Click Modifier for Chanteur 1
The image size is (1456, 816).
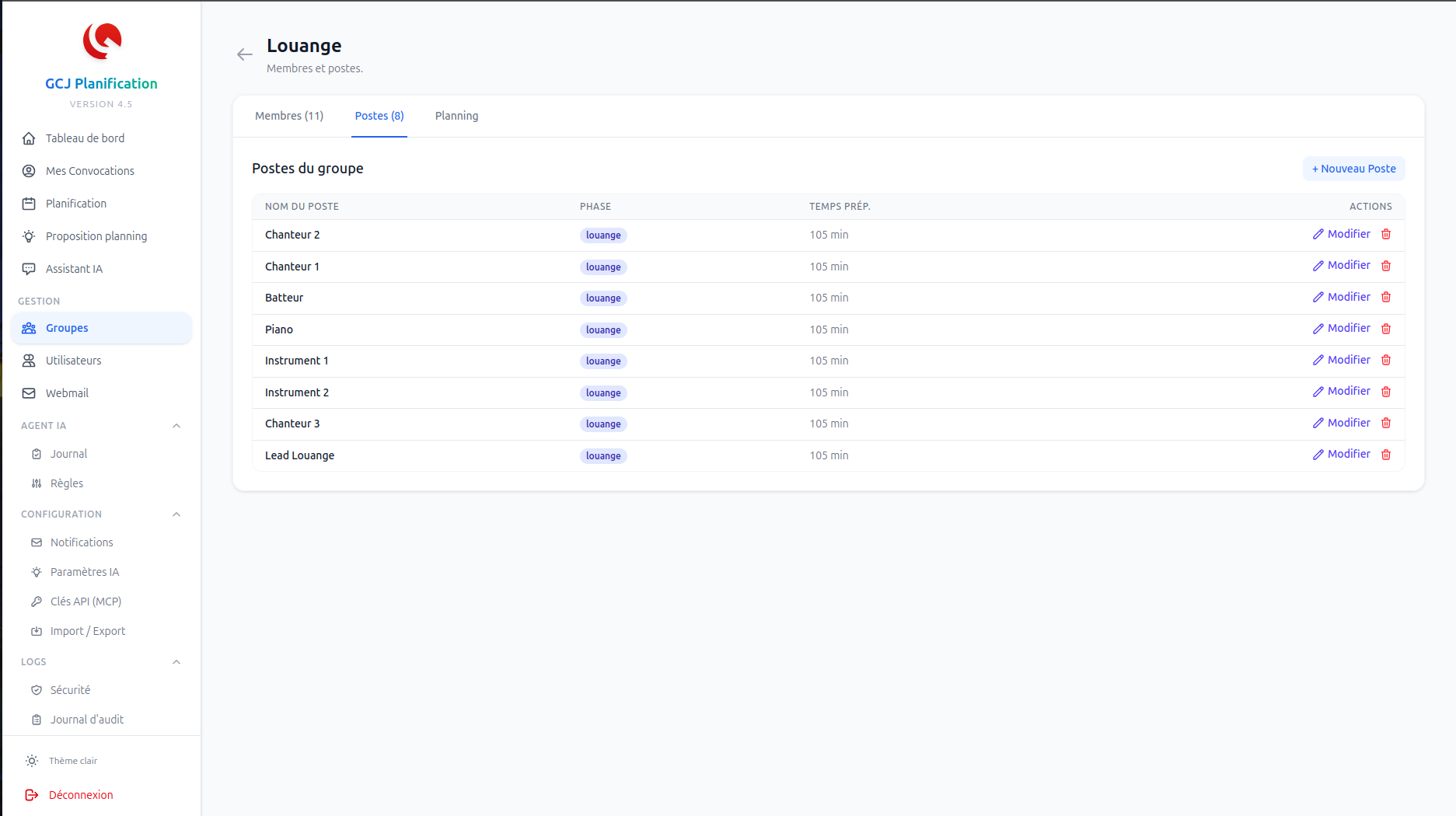(1342, 266)
